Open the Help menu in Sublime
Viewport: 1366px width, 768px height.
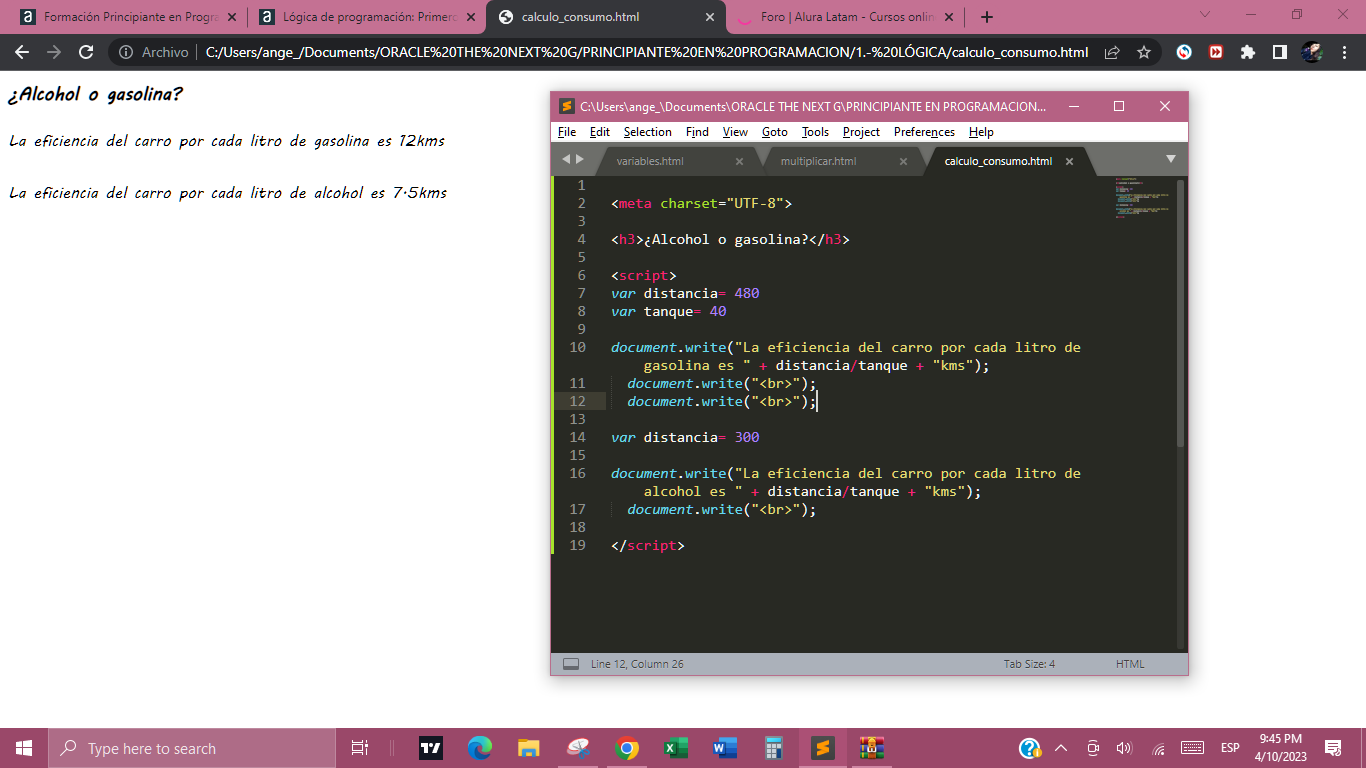pos(981,132)
